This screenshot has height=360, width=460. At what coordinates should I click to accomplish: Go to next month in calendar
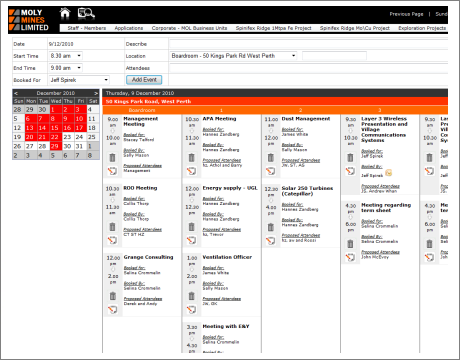[96, 93]
